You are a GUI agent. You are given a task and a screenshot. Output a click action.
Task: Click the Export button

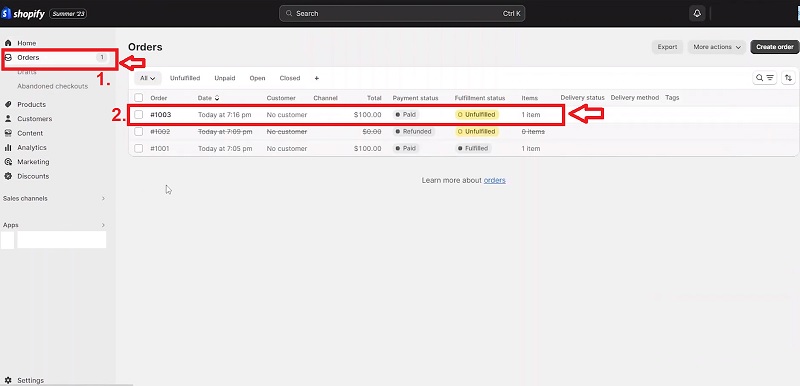[x=667, y=47]
